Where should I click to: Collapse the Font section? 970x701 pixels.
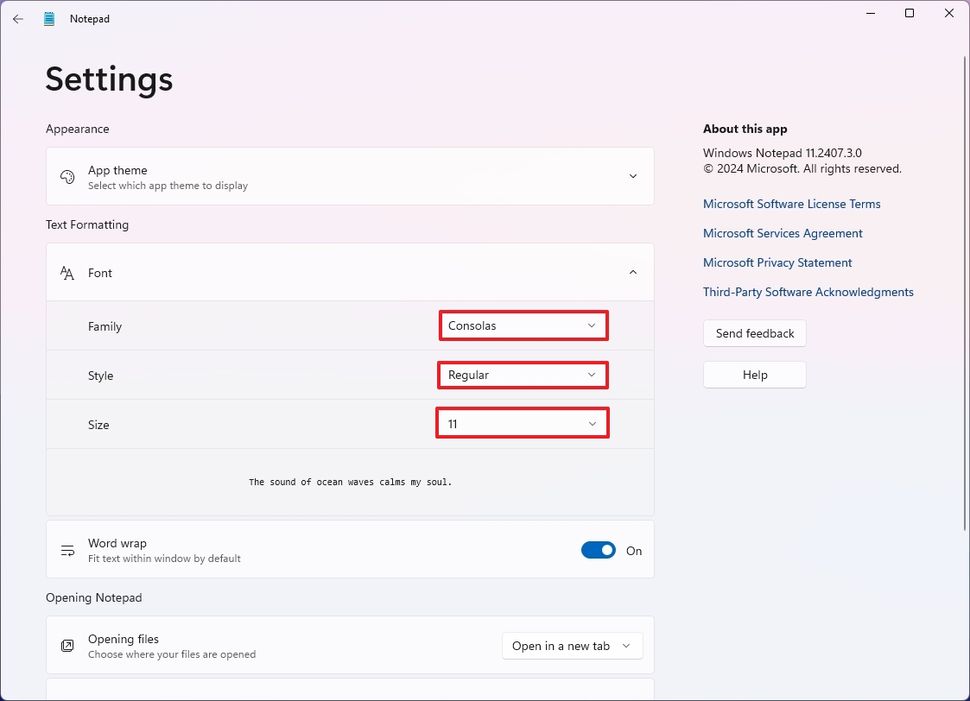click(x=632, y=272)
